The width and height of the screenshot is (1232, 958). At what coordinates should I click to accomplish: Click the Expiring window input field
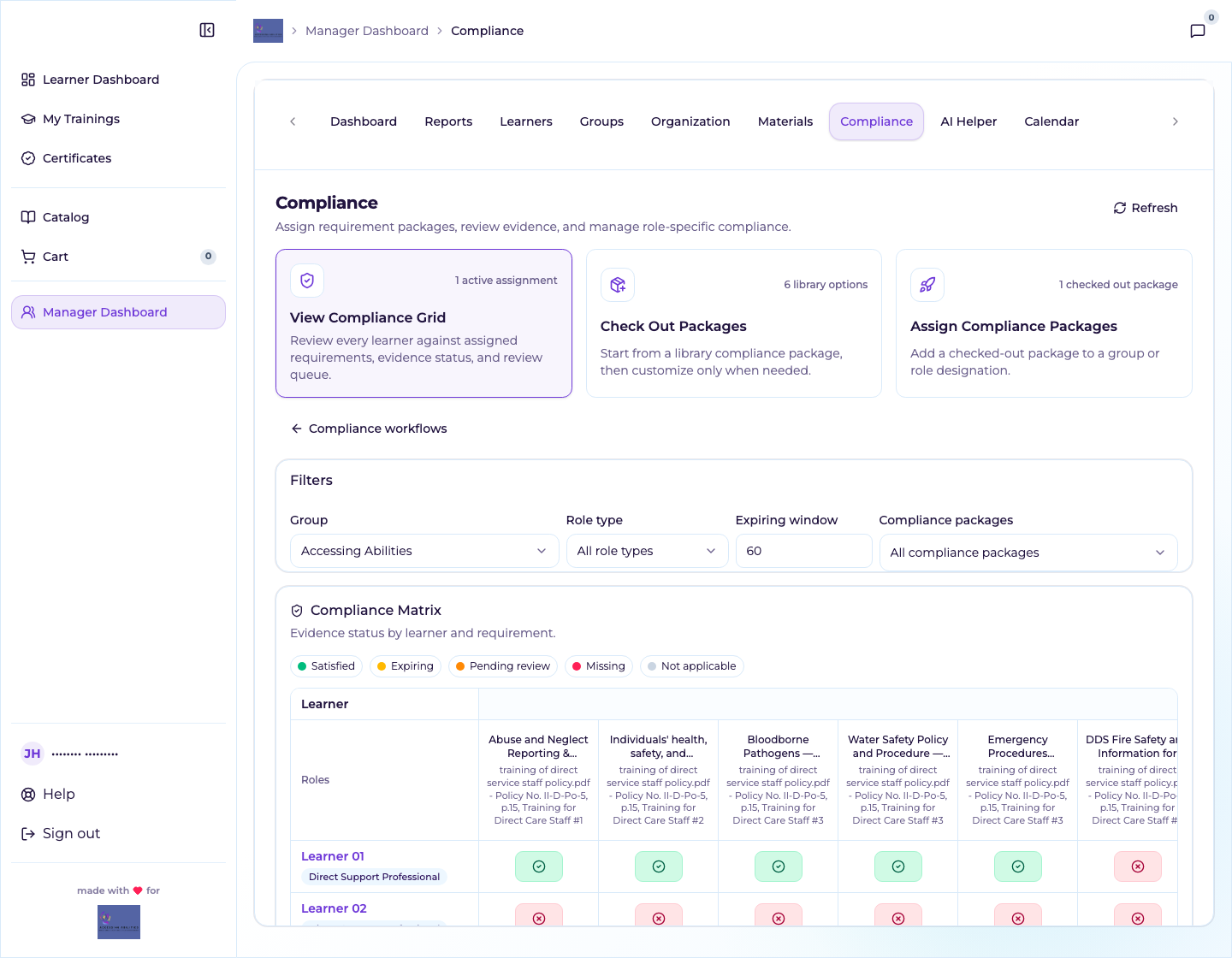(x=803, y=551)
